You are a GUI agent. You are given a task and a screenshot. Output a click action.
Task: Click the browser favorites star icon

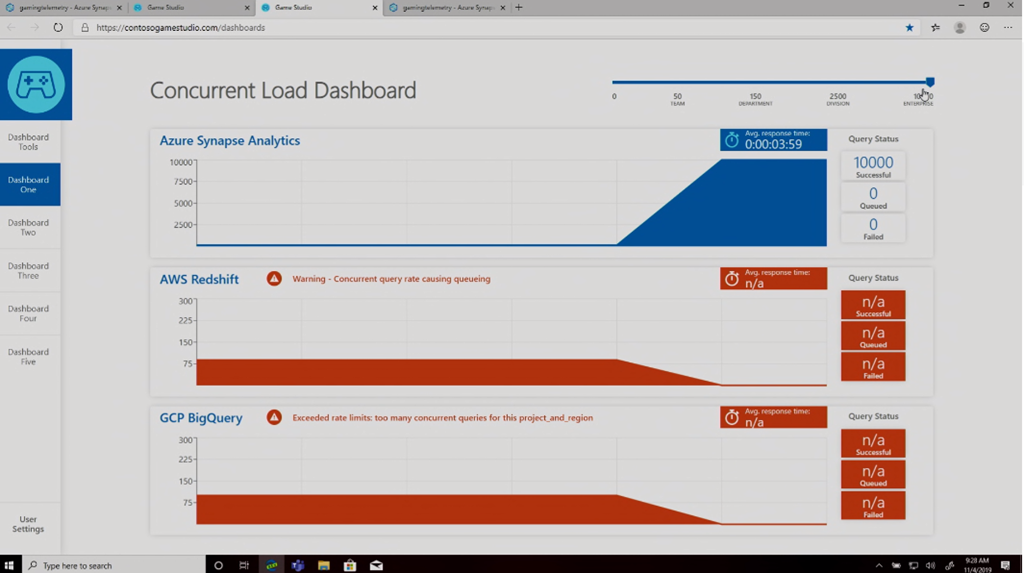tap(909, 28)
